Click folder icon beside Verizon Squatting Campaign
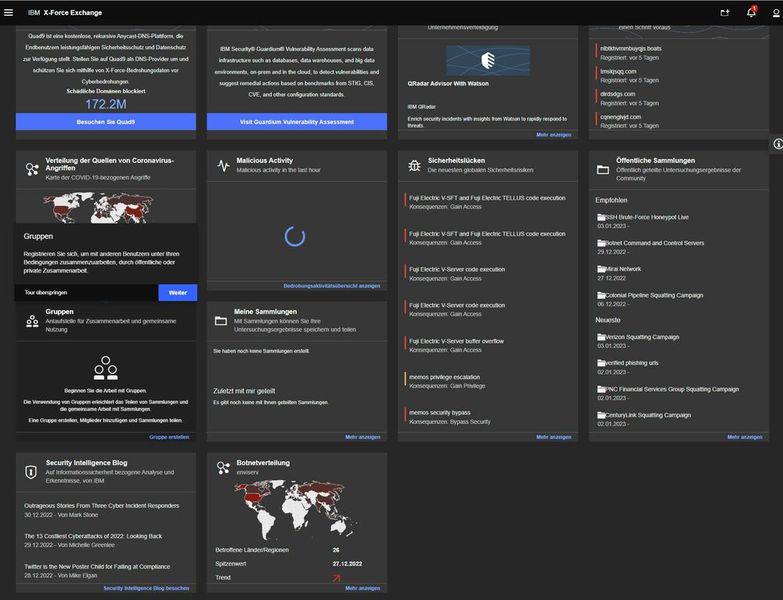The width and height of the screenshot is (783, 600). (x=601, y=337)
